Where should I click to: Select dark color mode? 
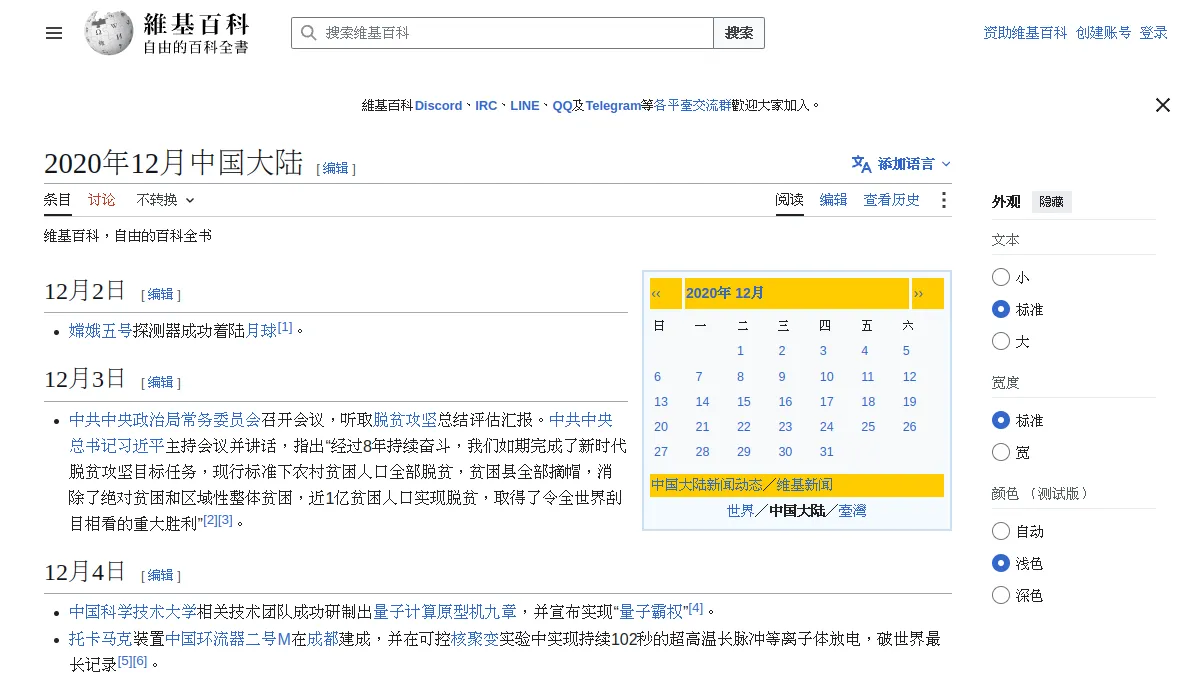[1001, 595]
